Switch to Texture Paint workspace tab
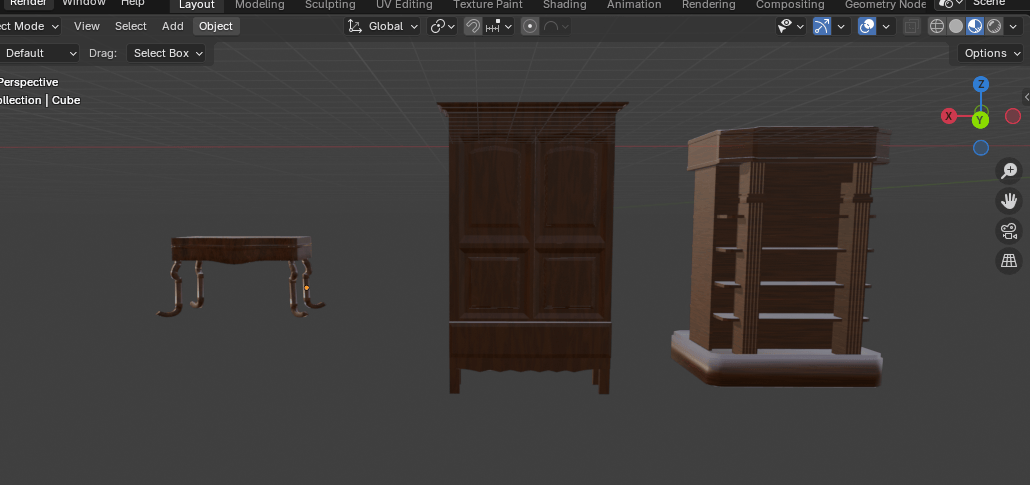The width and height of the screenshot is (1030, 485). tap(488, 5)
